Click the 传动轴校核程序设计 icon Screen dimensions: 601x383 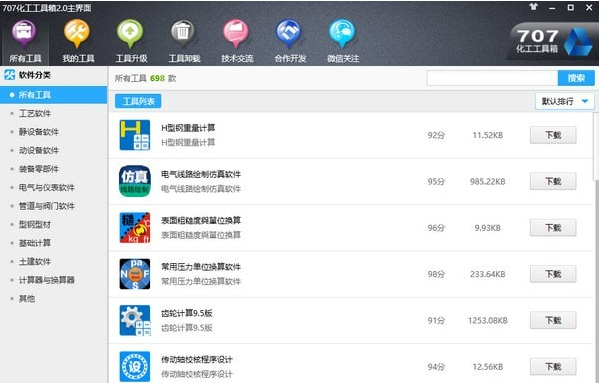tap(135, 367)
